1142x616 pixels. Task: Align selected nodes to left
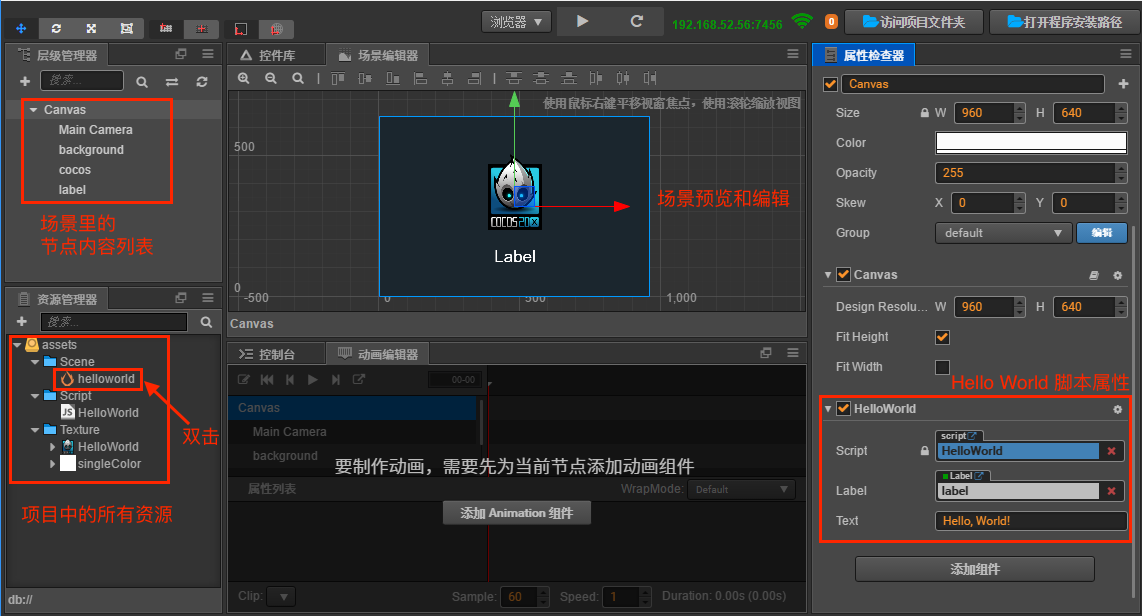point(420,78)
